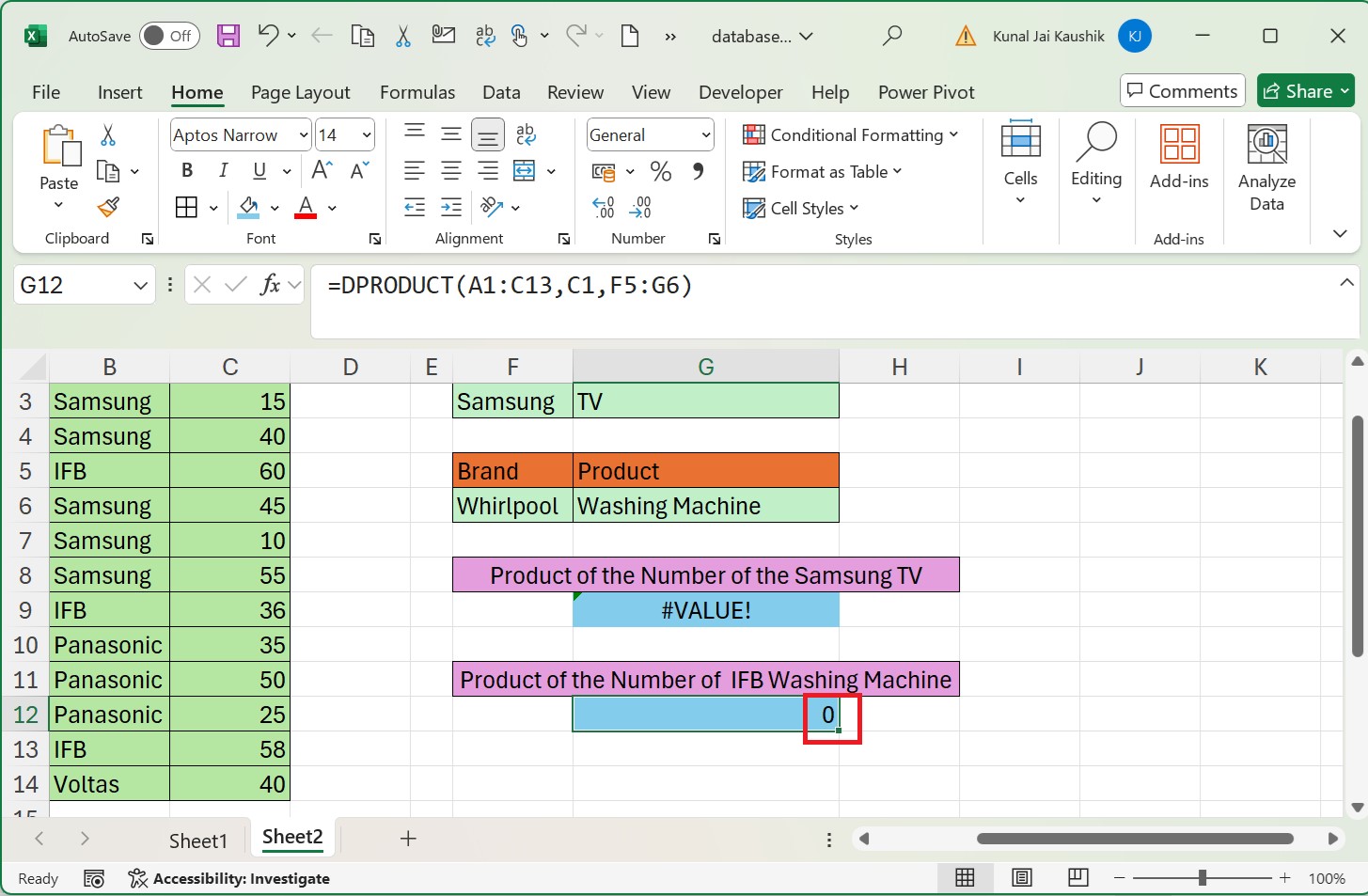
Task: Open the Fill Color dropdown arrow
Action: click(x=274, y=207)
